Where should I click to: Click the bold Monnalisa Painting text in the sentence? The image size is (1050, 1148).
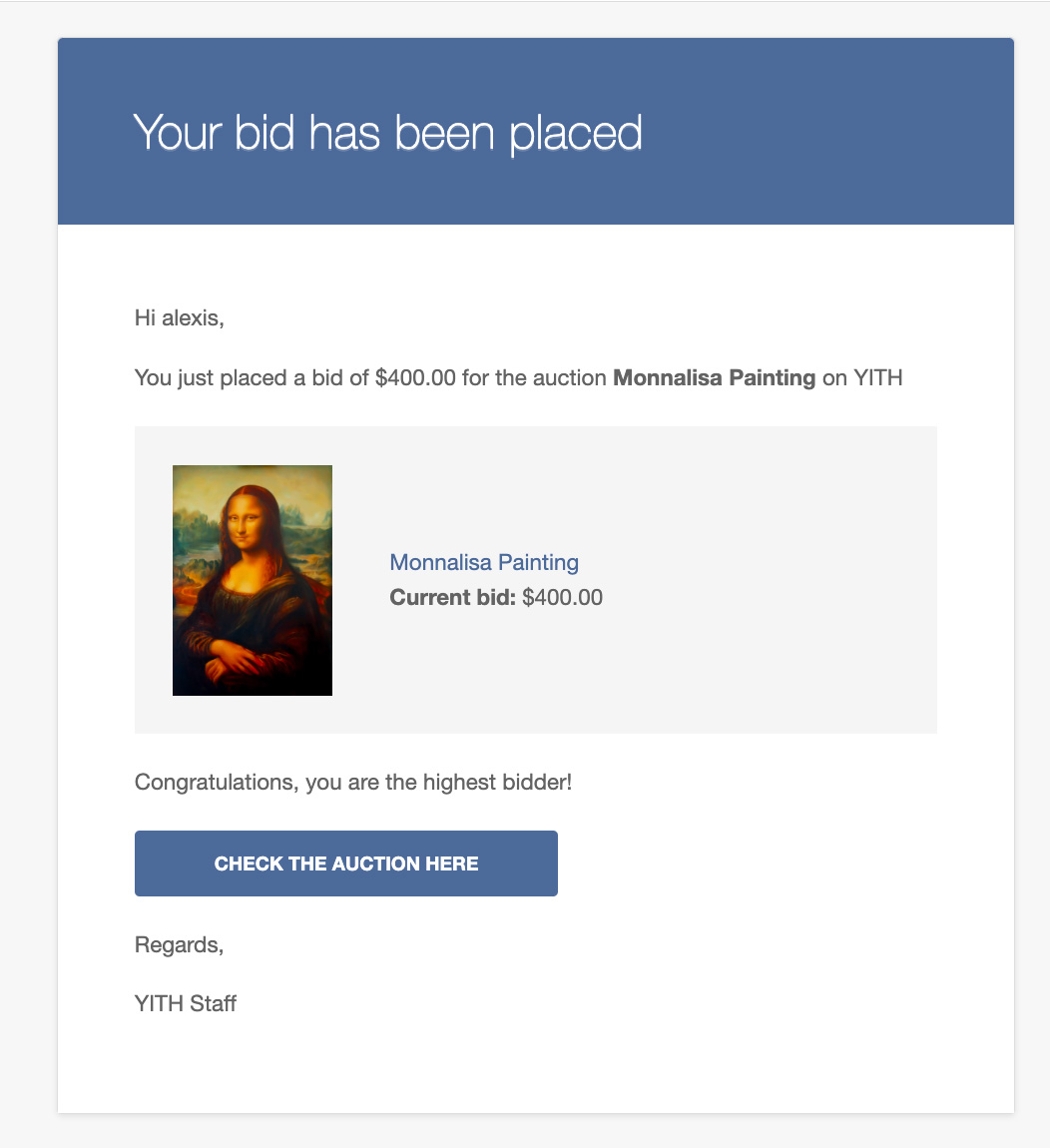tap(714, 378)
